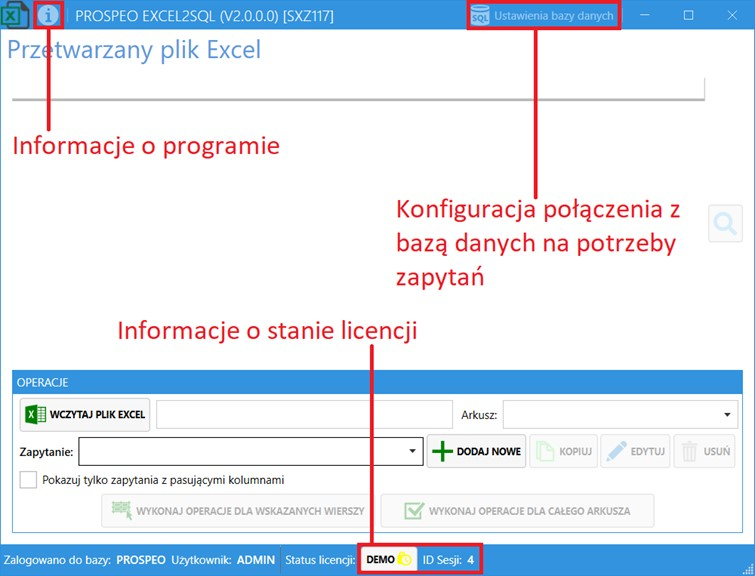Viewport: 755px width, 576px height.
Task: Click the Excel app icon in title bar
Action: tap(16, 16)
